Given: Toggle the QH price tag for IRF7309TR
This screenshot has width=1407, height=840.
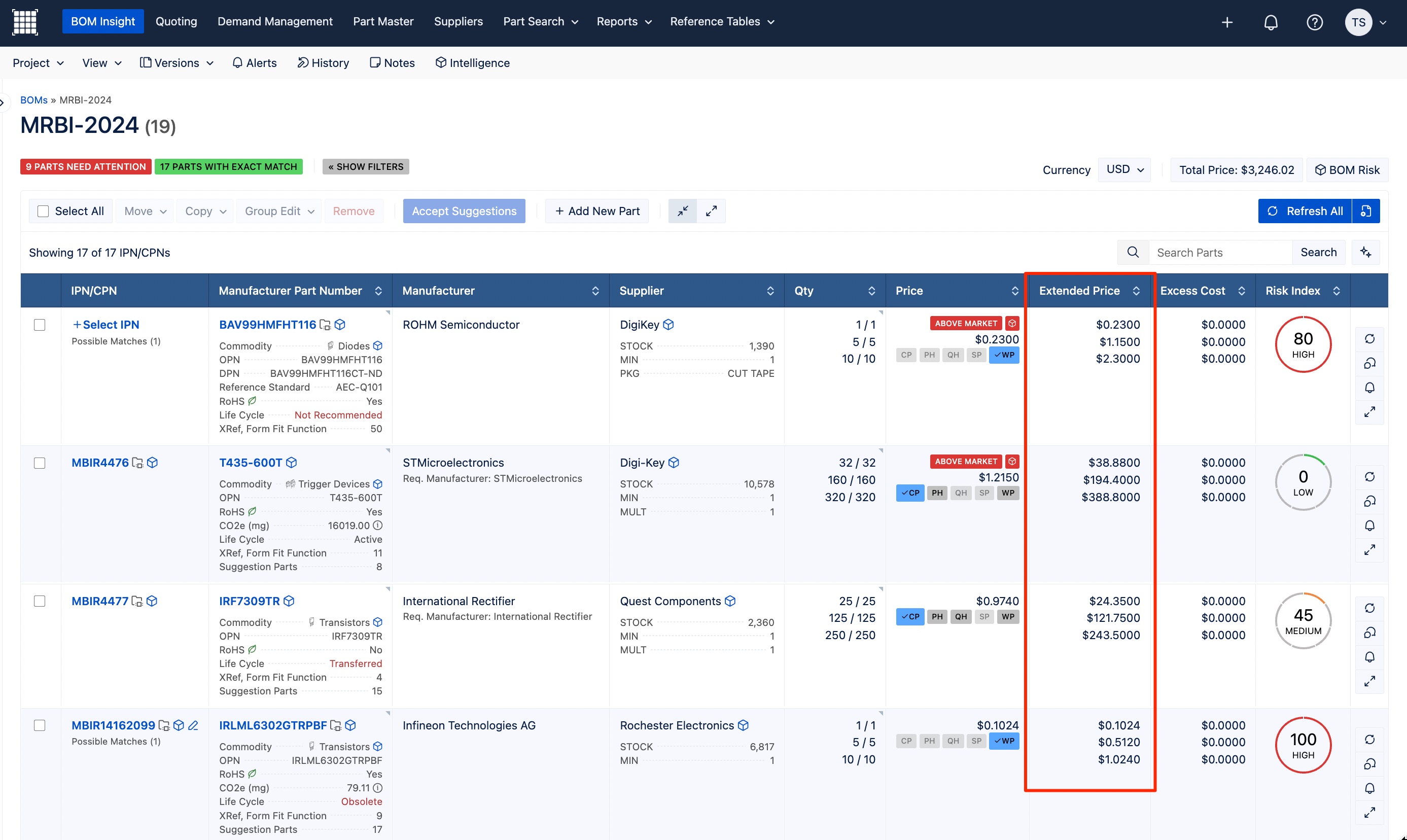Looking at the screenshot, I should [961, 616].
